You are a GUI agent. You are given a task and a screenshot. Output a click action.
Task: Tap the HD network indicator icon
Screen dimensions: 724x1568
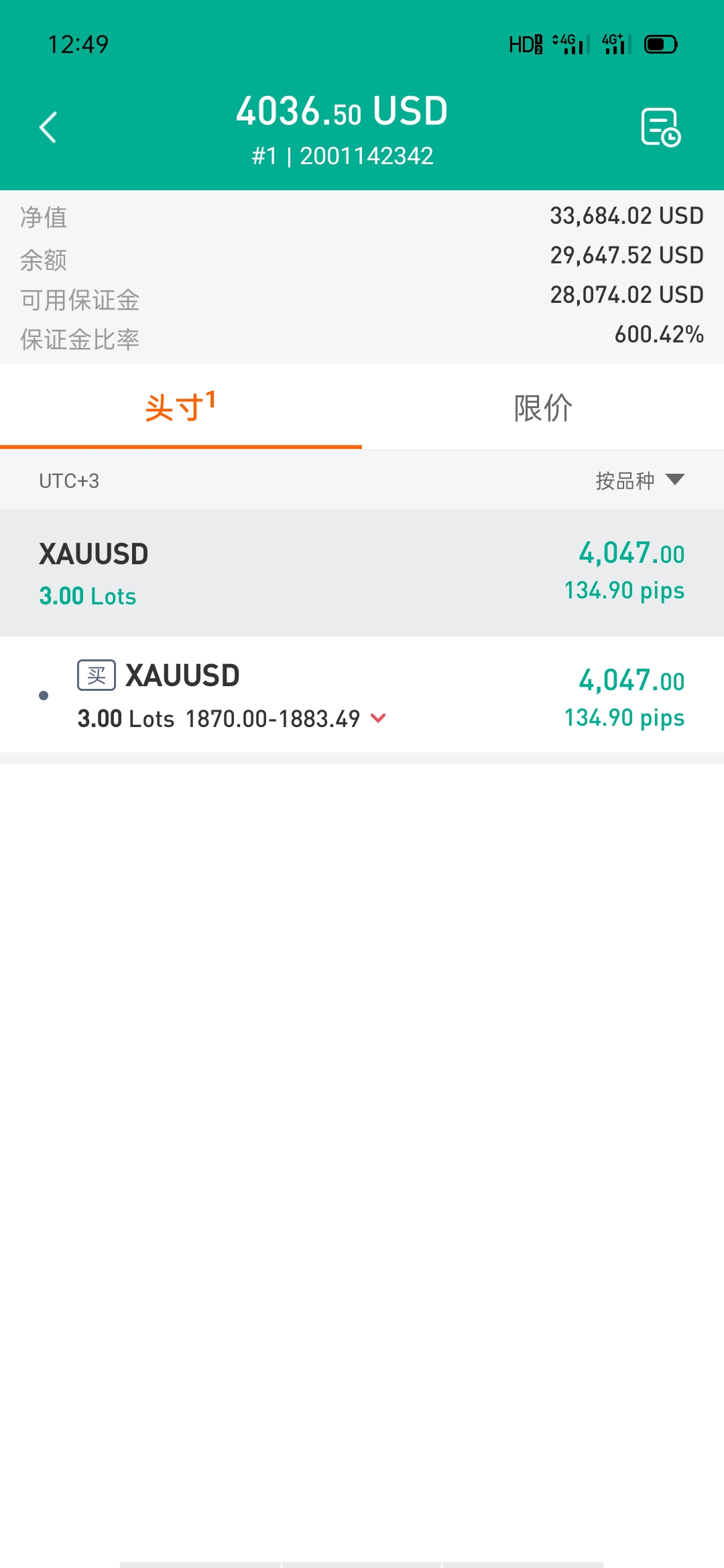click(526, 44)
